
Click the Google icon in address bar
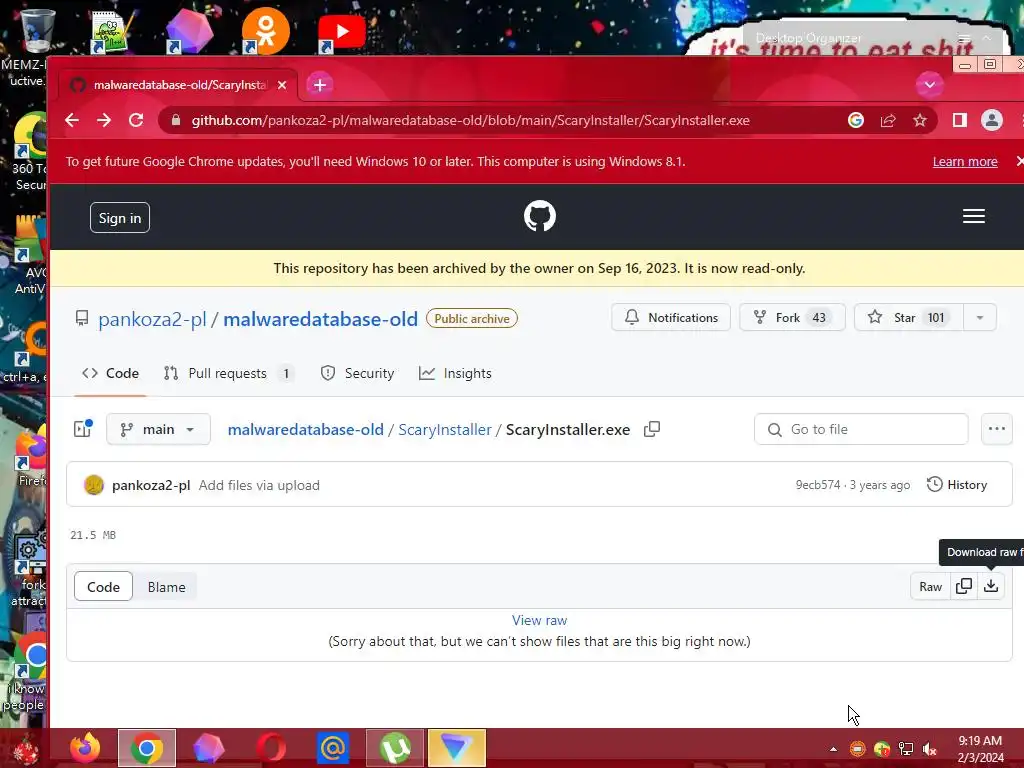[x=856, y=120]
